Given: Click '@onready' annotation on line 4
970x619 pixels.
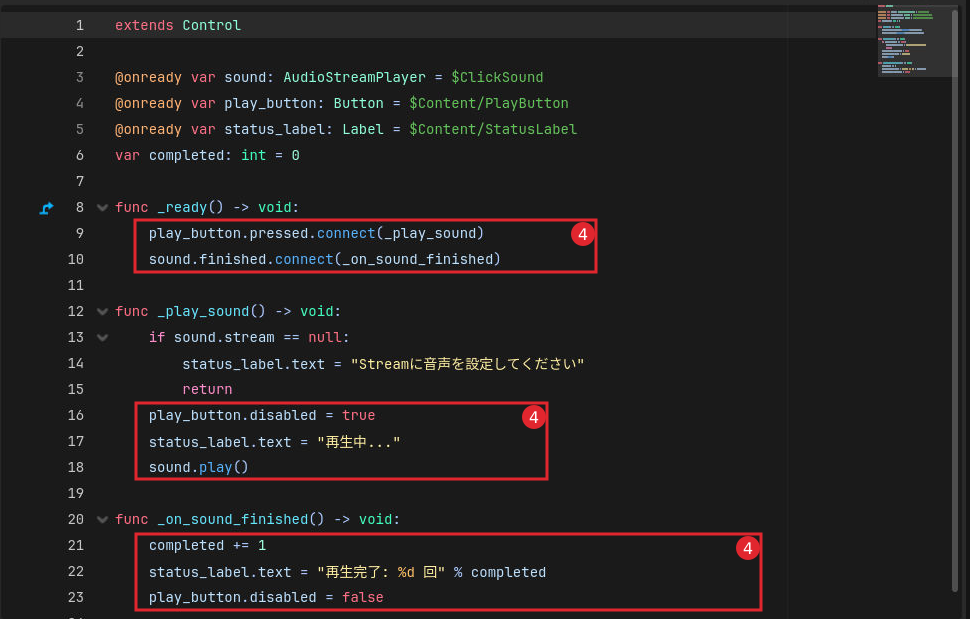Looking at the screenshot, I should click(148, 103).
